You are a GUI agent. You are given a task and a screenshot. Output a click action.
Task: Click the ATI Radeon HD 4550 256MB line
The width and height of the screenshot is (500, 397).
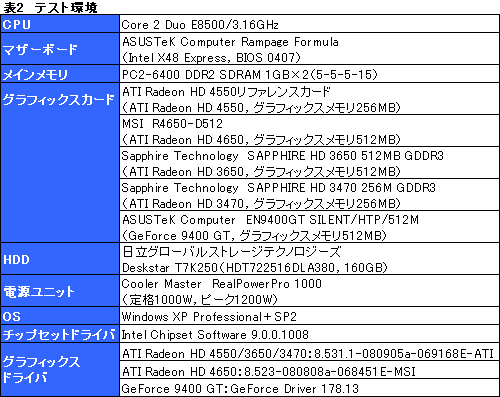[261, 108]
